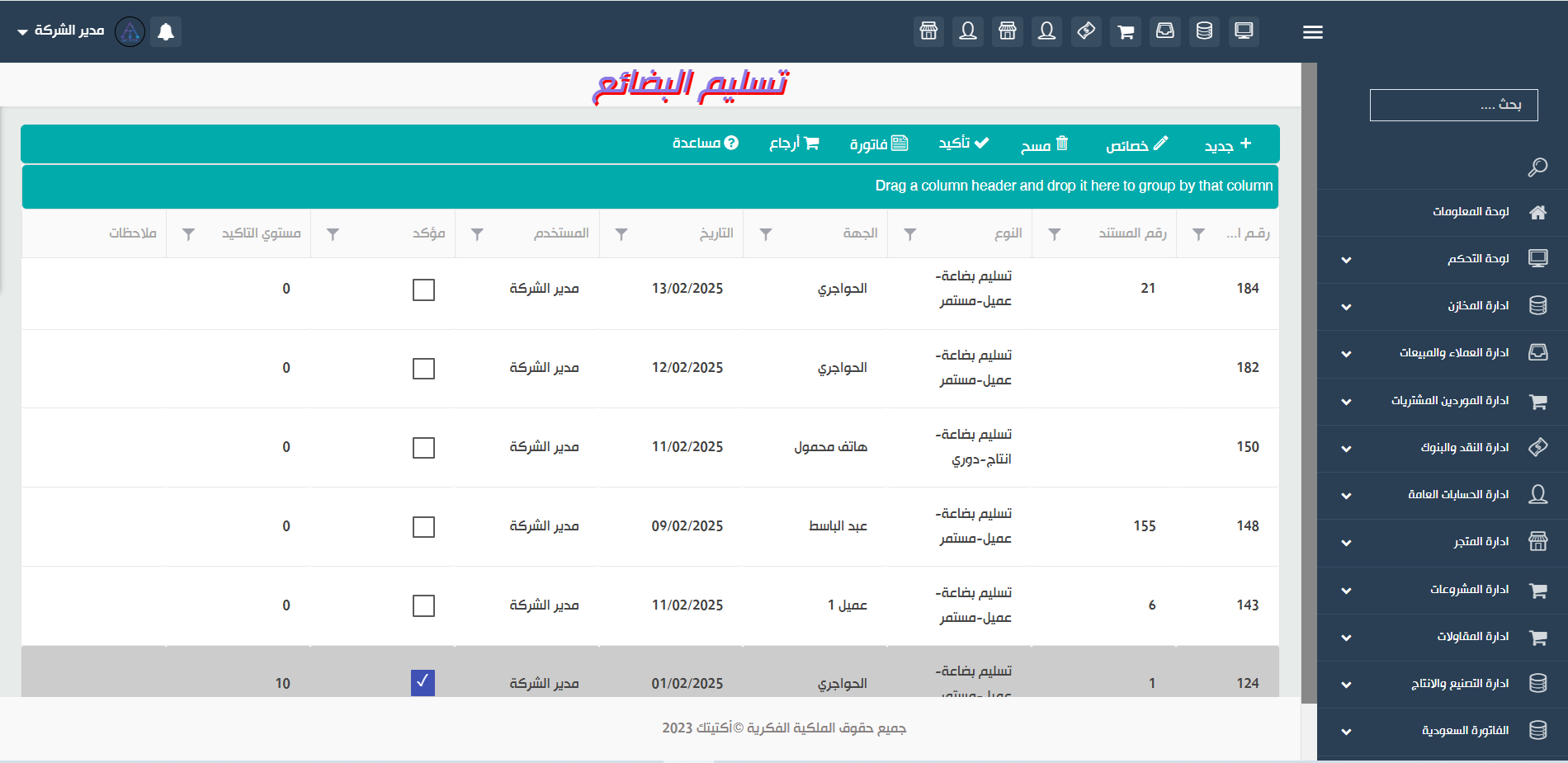
Task: Expand the لوحة التحكم sidebar menu
Action: tap(1346, 260)
